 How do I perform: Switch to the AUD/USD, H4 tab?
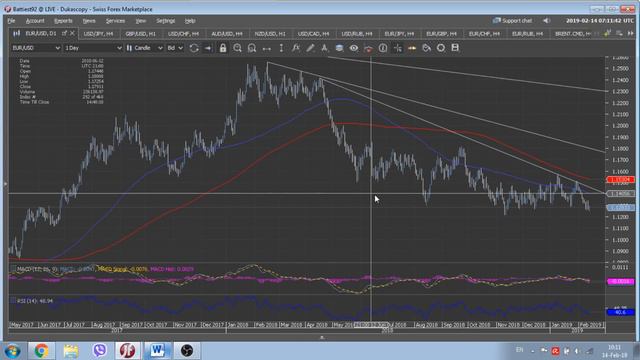pyautogui.click(x=227, y=33)
